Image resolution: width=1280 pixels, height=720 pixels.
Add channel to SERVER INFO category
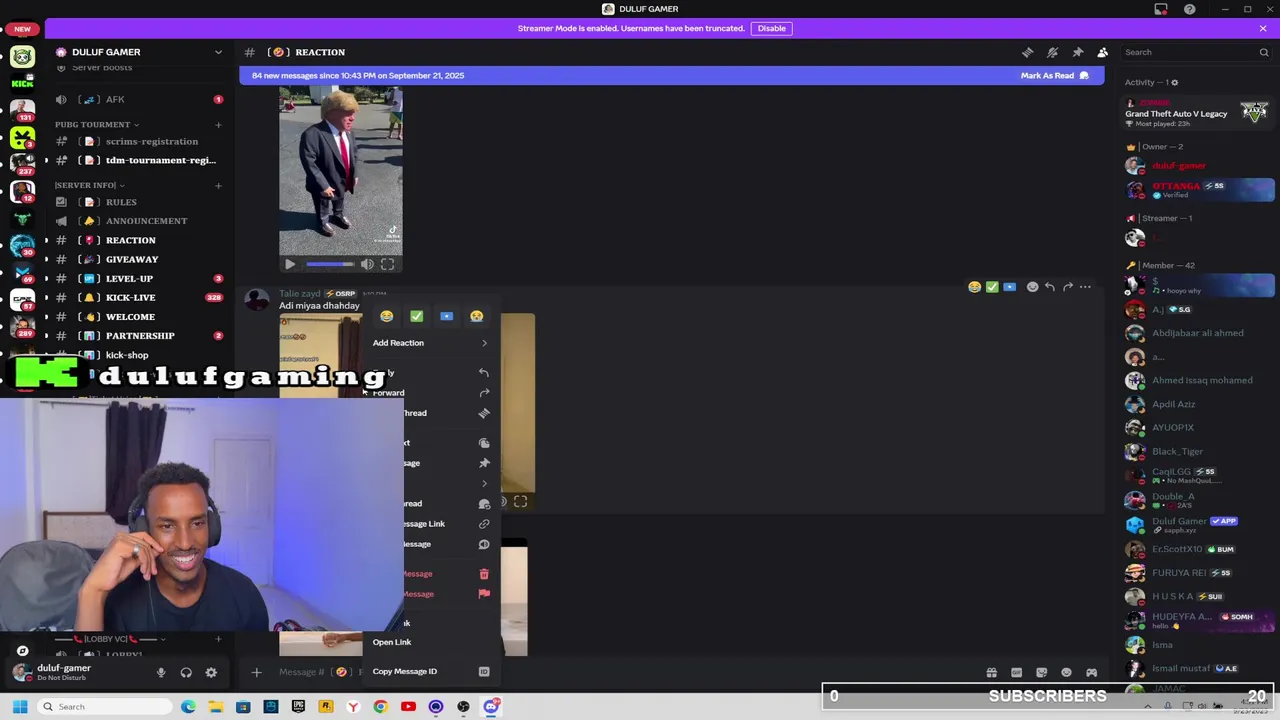[218, 185]
